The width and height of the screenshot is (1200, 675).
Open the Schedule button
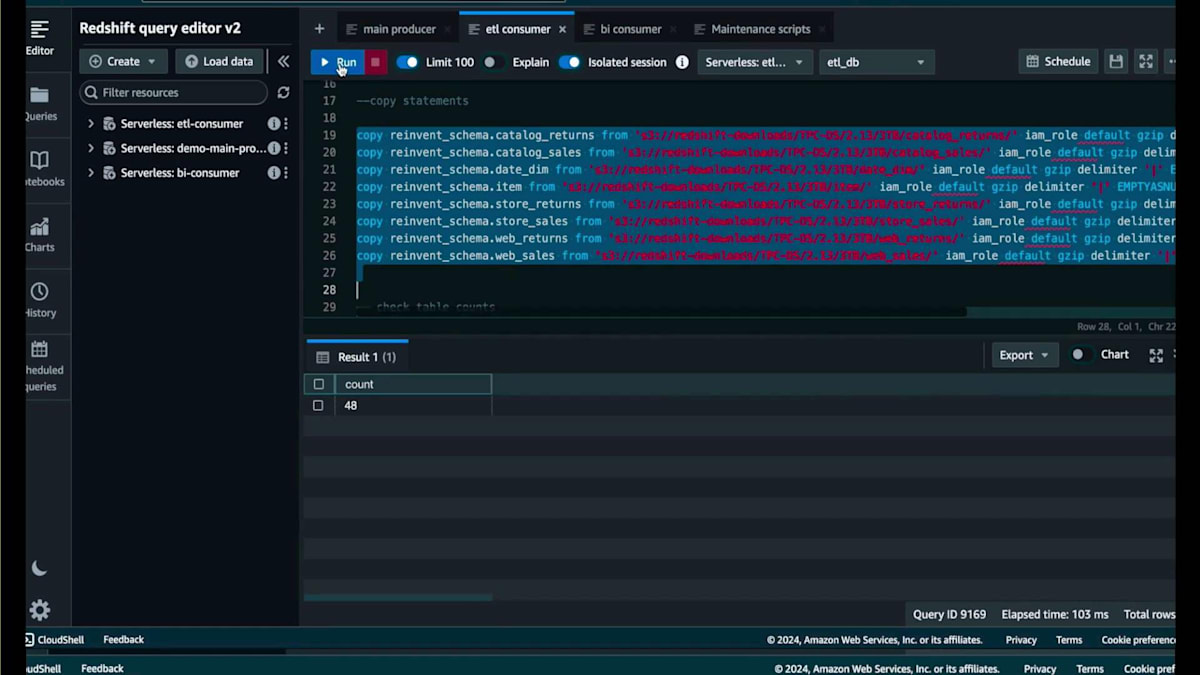pyautogui.click(x=1058, y=62)
